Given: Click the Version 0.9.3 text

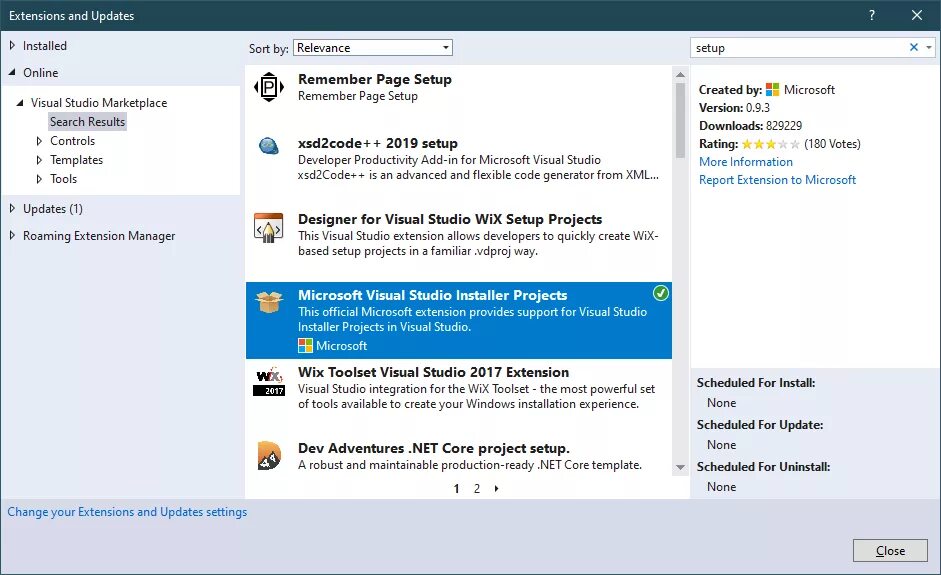Looking at the screenshot, I should point(734,108).
